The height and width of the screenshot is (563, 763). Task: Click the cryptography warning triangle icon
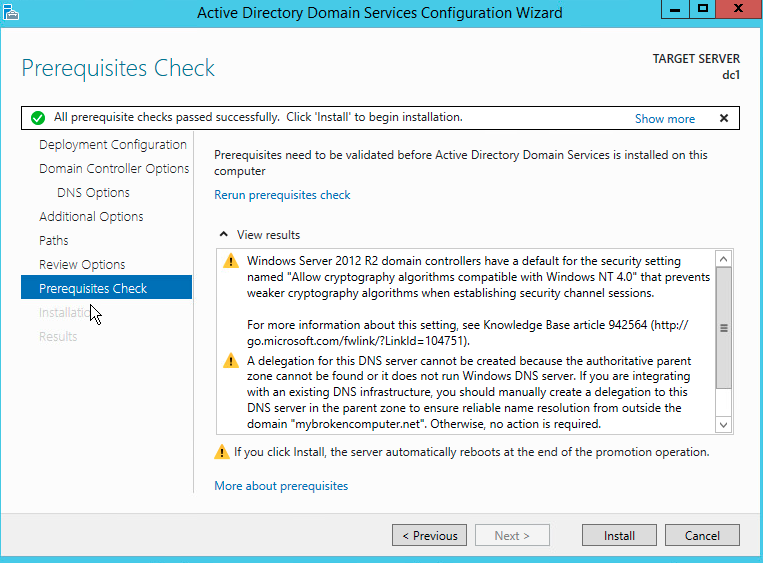click(231, 262)
